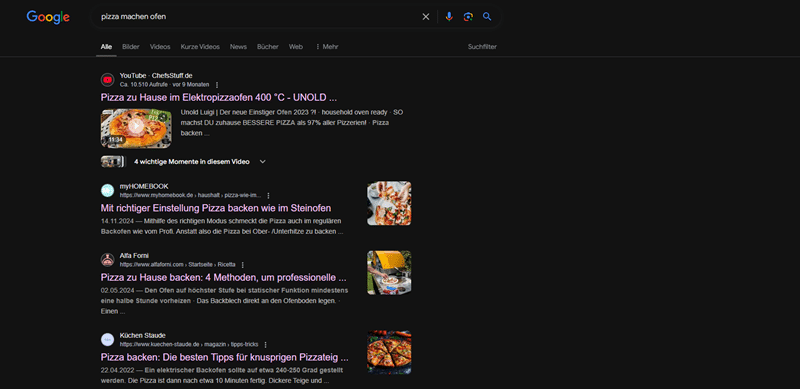The image size is (800, 389).
Task: Click the '22.04.2022' date snippet
Action: coord(117,370)
